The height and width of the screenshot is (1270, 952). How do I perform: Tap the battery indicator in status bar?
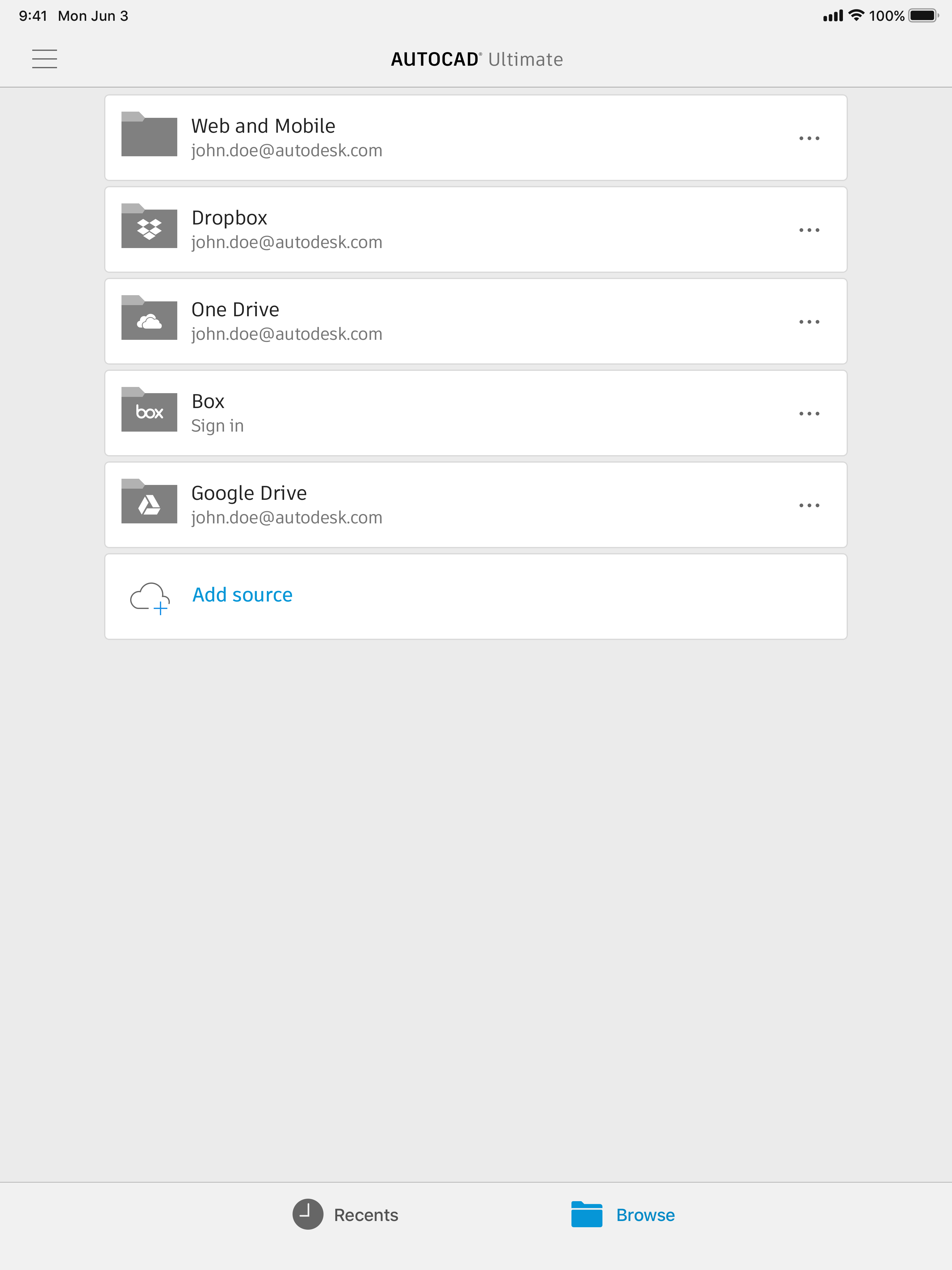click(x=923, y=16)
